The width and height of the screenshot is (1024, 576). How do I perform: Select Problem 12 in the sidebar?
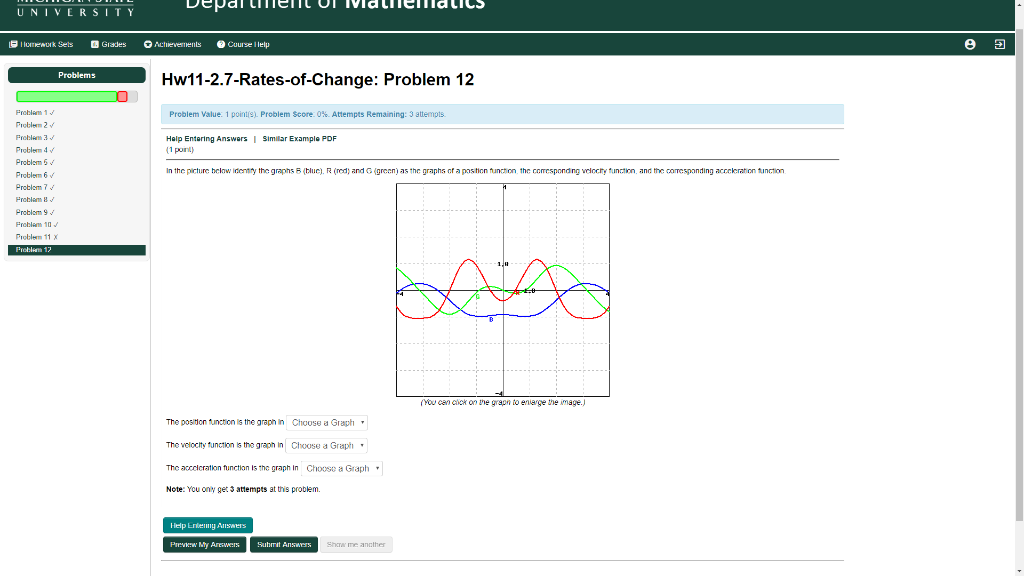tap(76, 250)
